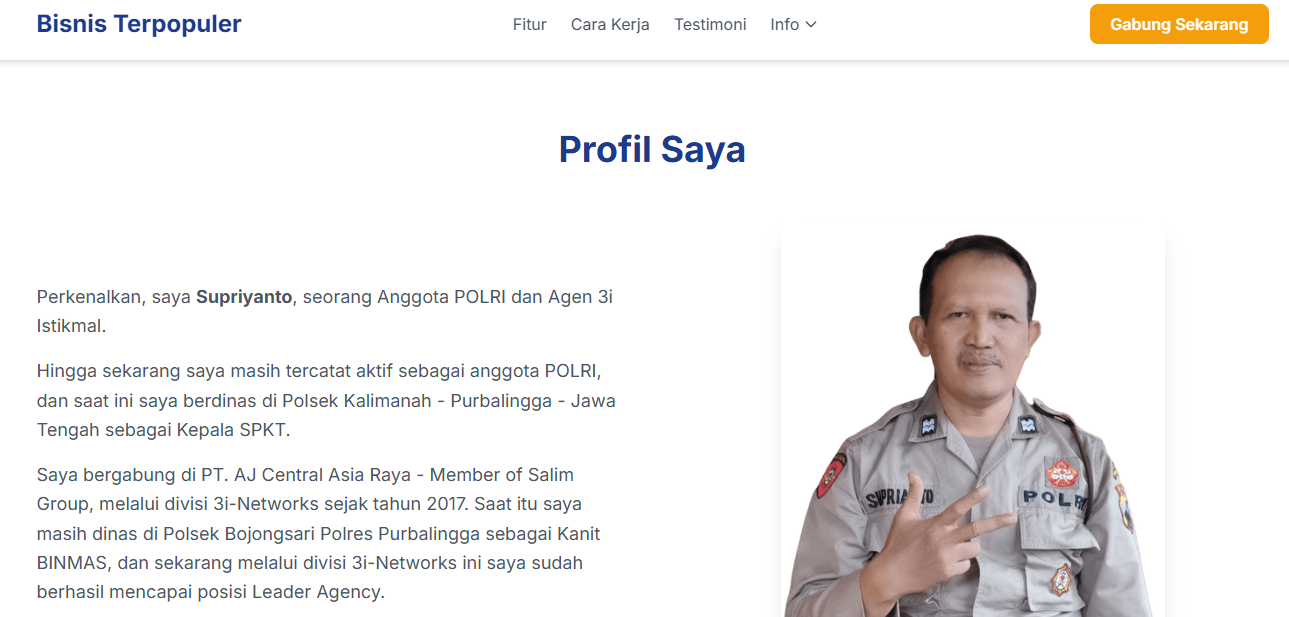Screen dimensions: 1289x617
Task: Expand the Info dropdown menu
Action: tap(794, 24)
